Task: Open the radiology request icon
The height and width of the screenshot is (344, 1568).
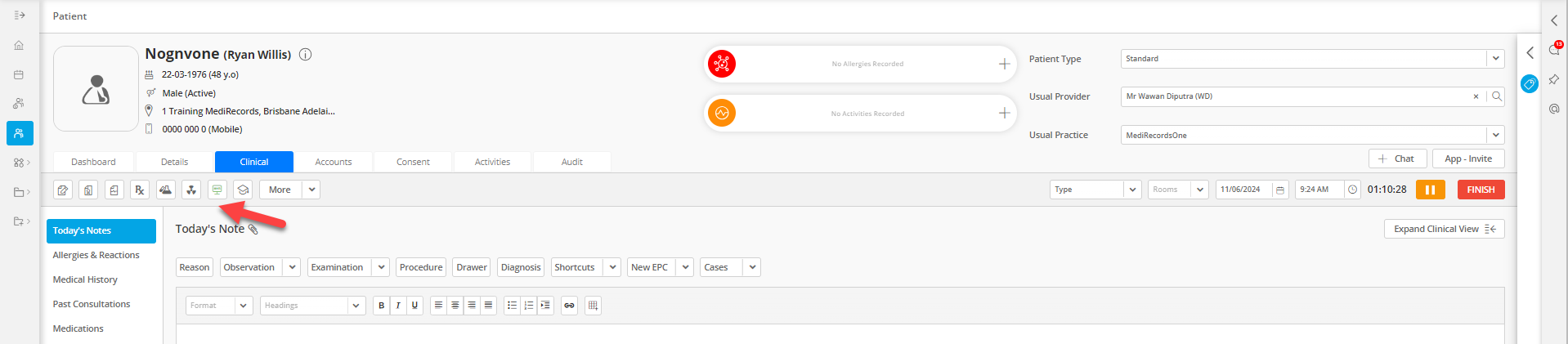Action: (x=191, y=190)
